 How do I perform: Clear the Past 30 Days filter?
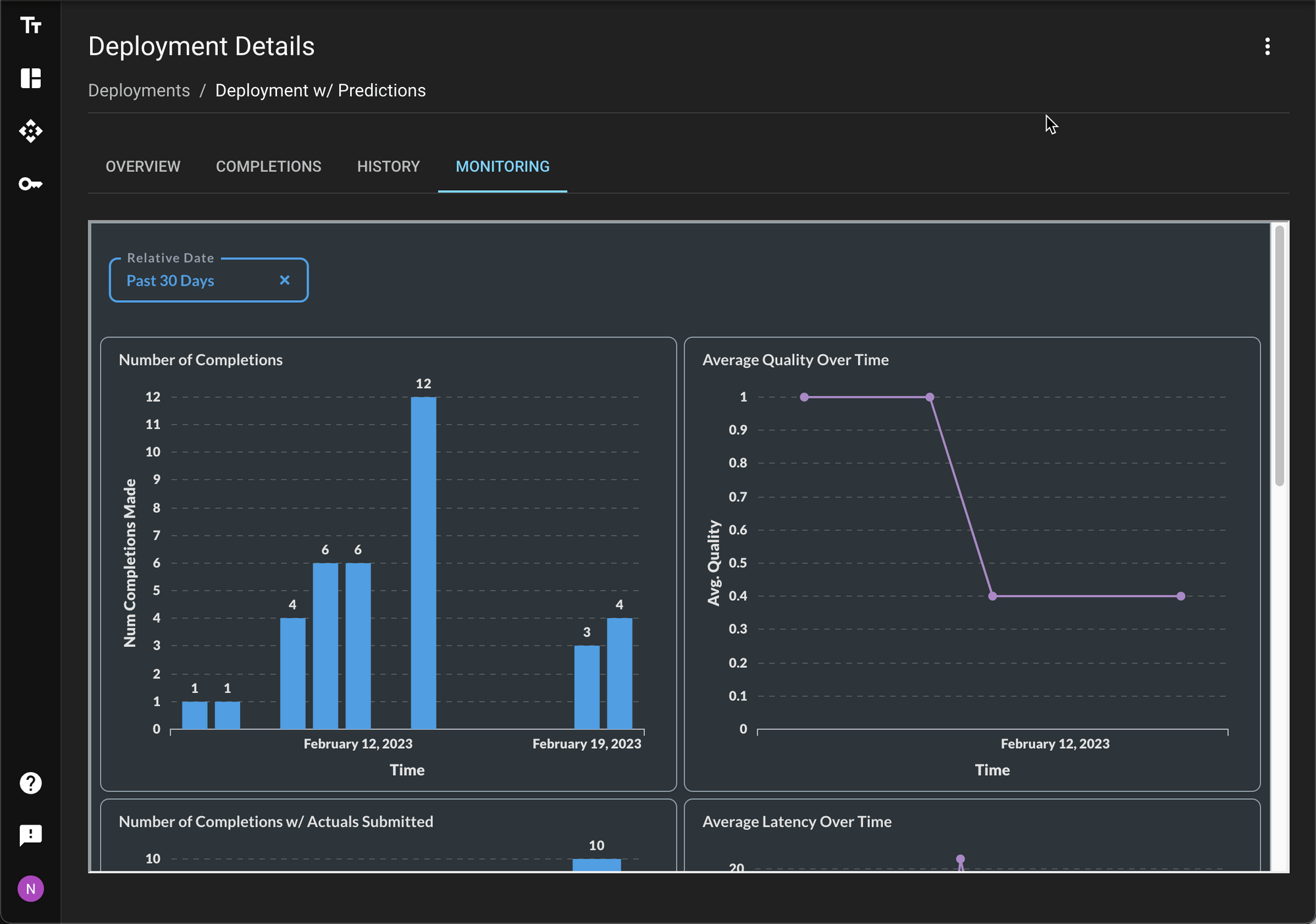(x=284, y=280)
